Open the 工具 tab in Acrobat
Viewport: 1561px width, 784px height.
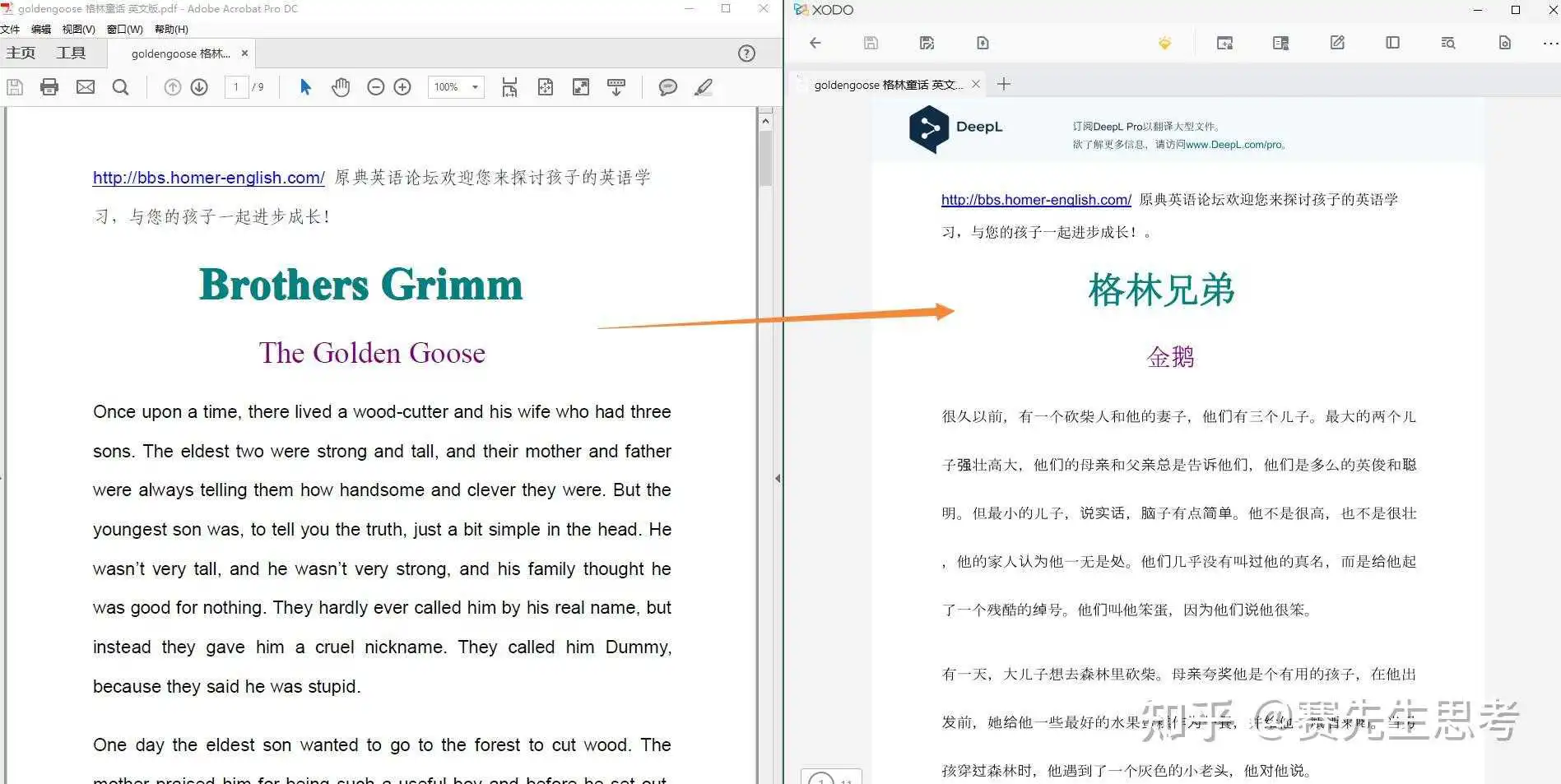[71, 53]
